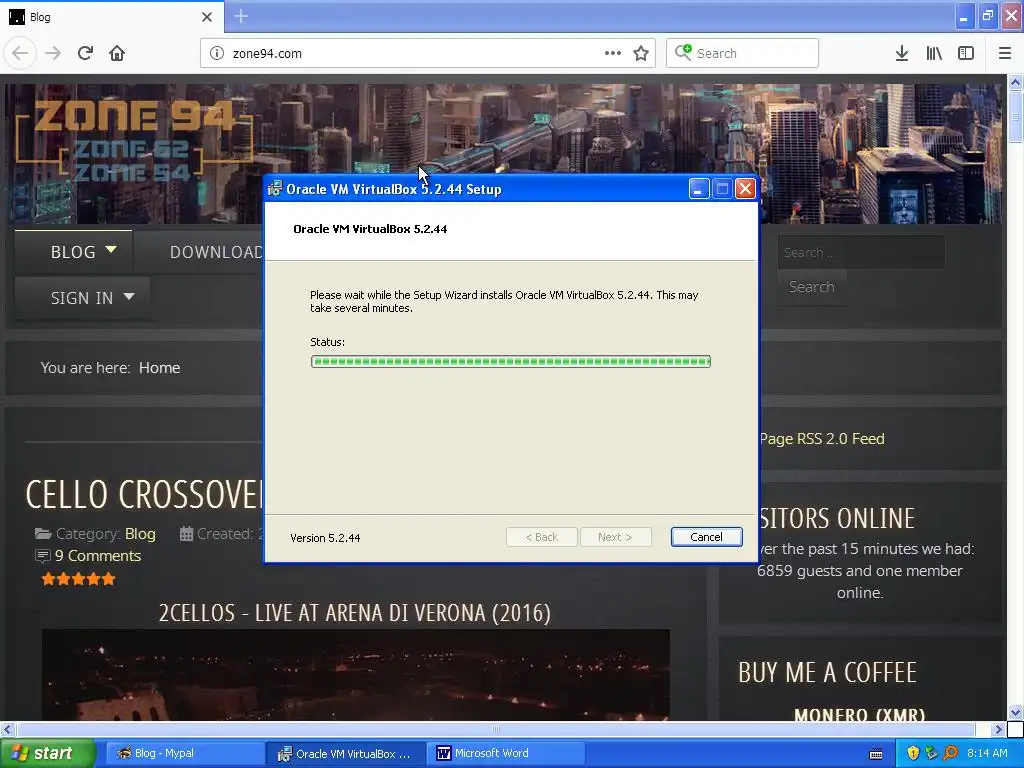Image resolution: width=1024 pixels, height=768 pixels.
Task: Click the 2CELLOS Live at Arena heading
Action: point(355,613)
